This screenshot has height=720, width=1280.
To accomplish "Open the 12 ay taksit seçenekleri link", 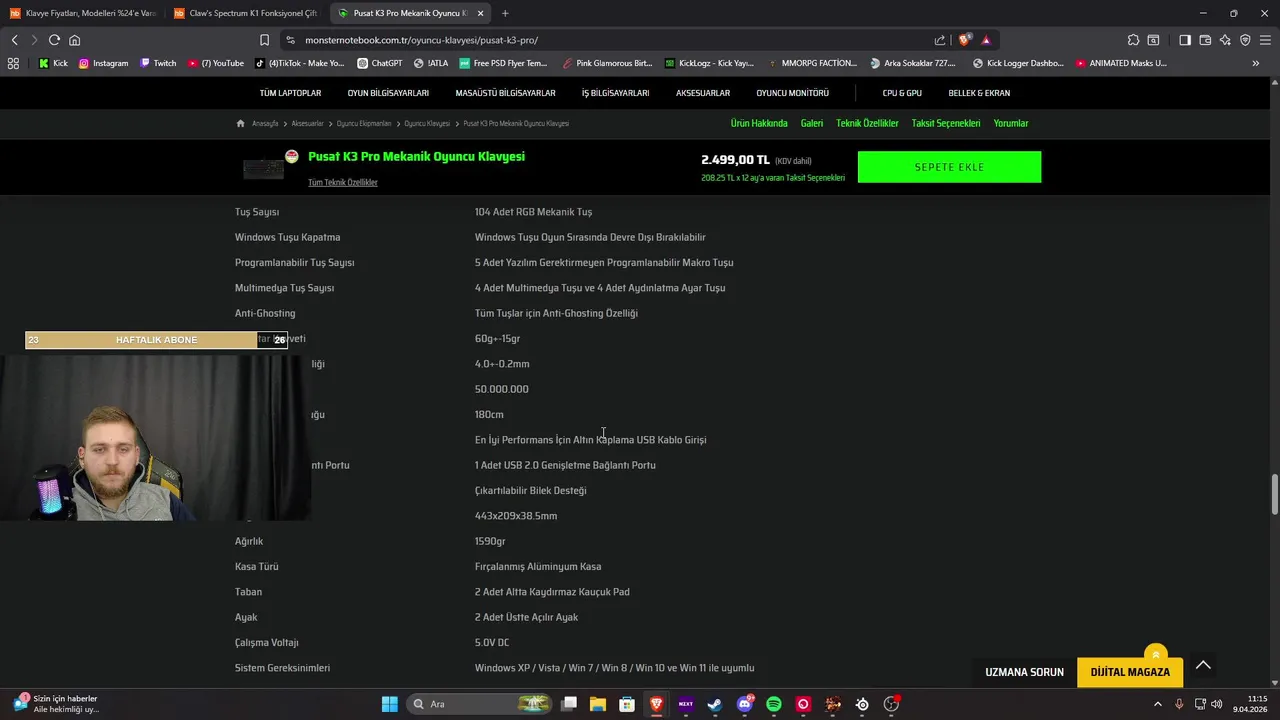I will point(773,178).
